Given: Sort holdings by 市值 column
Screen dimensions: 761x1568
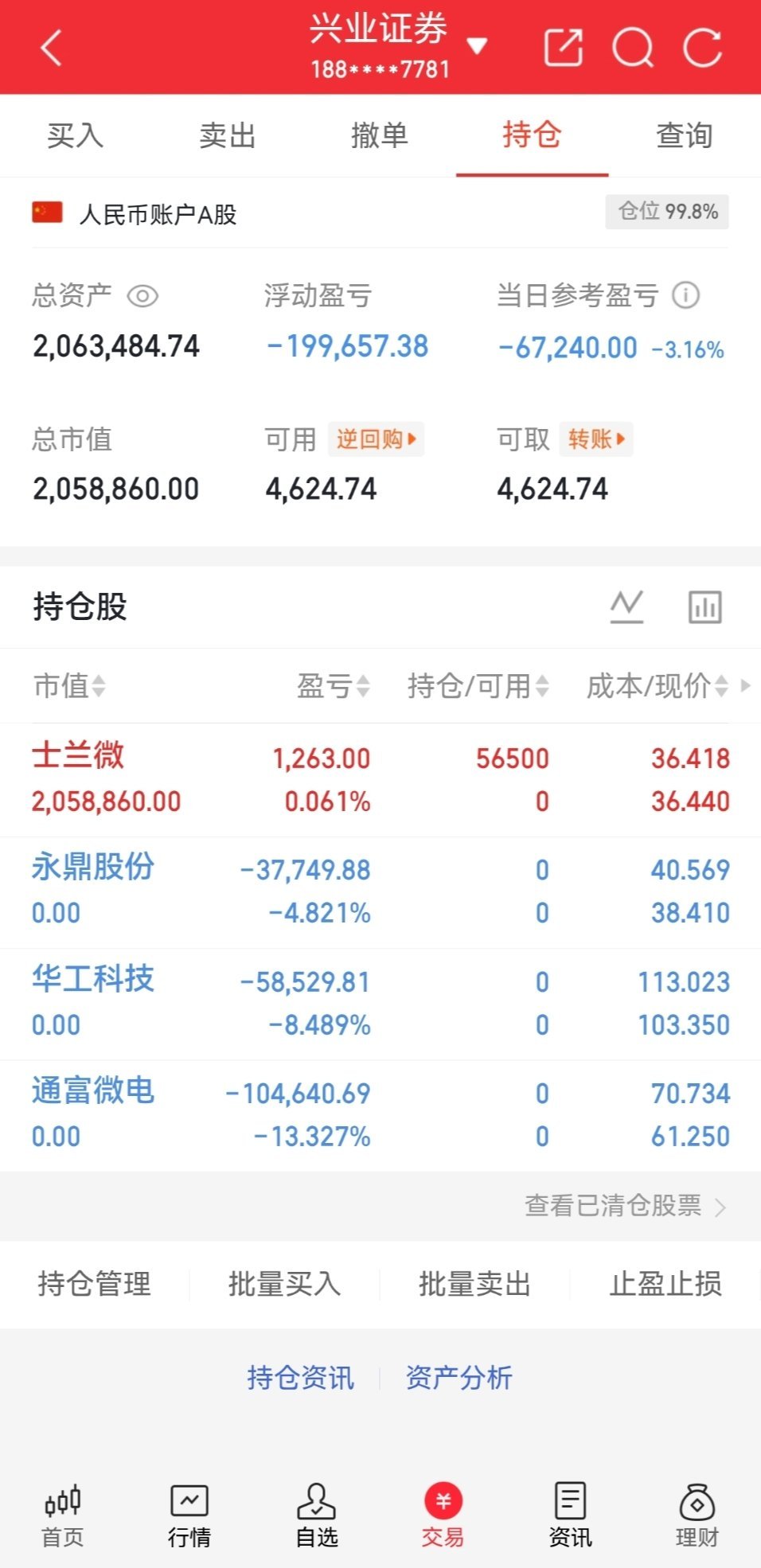Looking at the screenshot, I should (69, 685).
